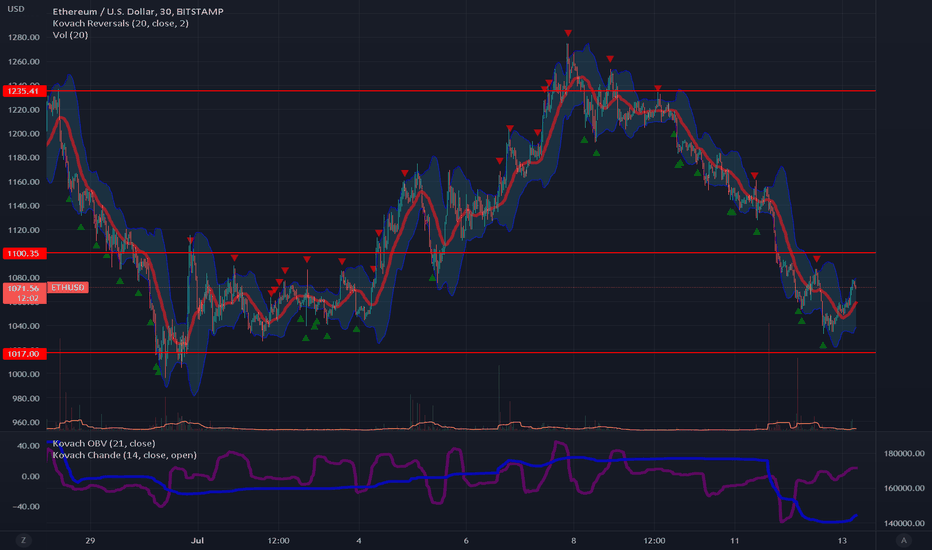Select the 1120.00 price axis label
The height and width of the screenshot is (550, 932).
click(x=24, y=230)
